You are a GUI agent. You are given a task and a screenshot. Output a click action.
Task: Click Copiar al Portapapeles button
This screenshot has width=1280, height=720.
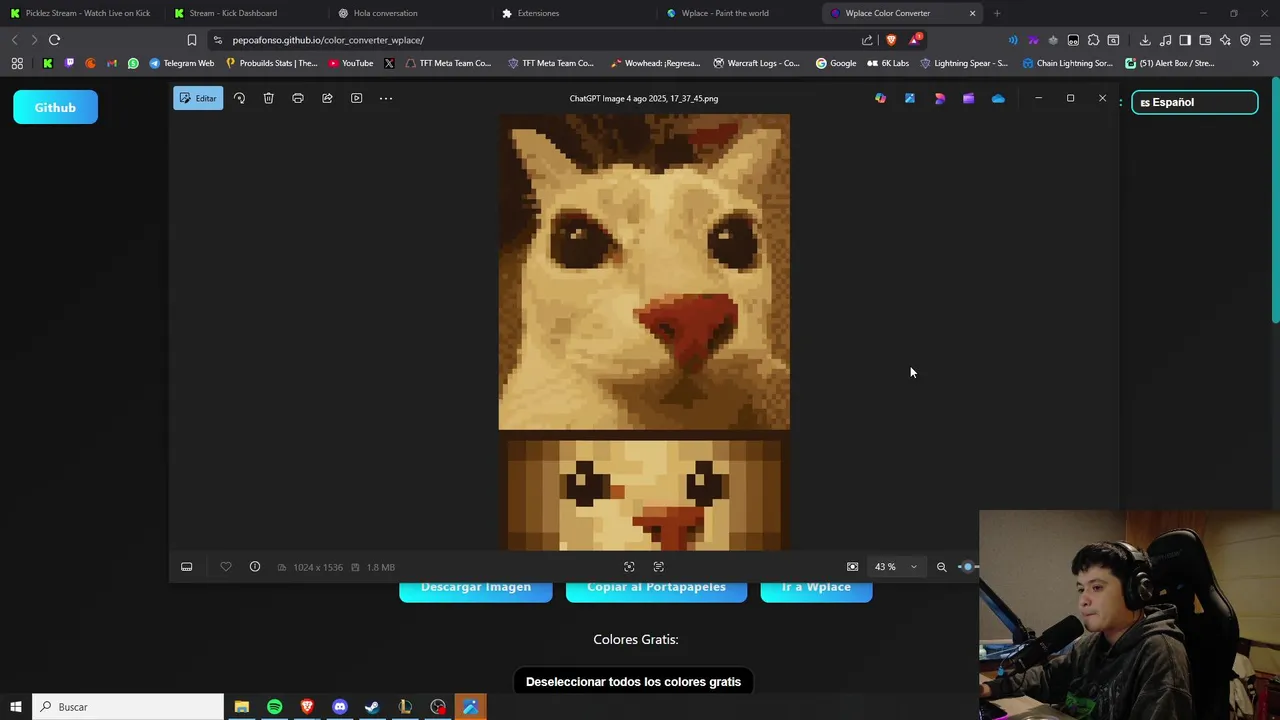[656, 589]
